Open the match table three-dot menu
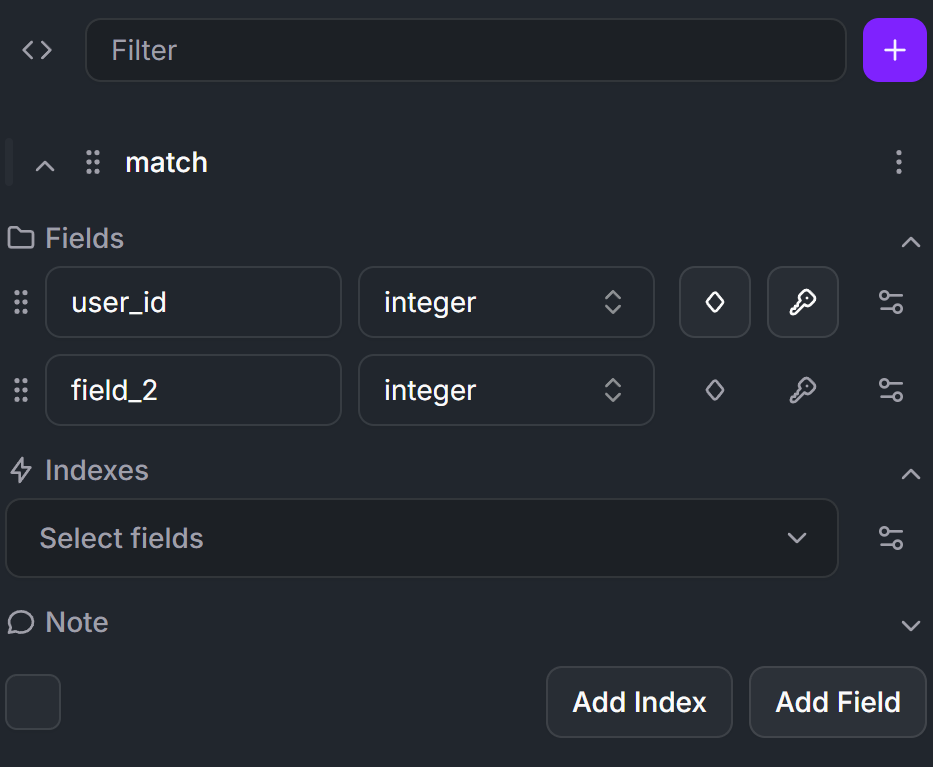Viewport: 933px width, 767px height. 898,162
